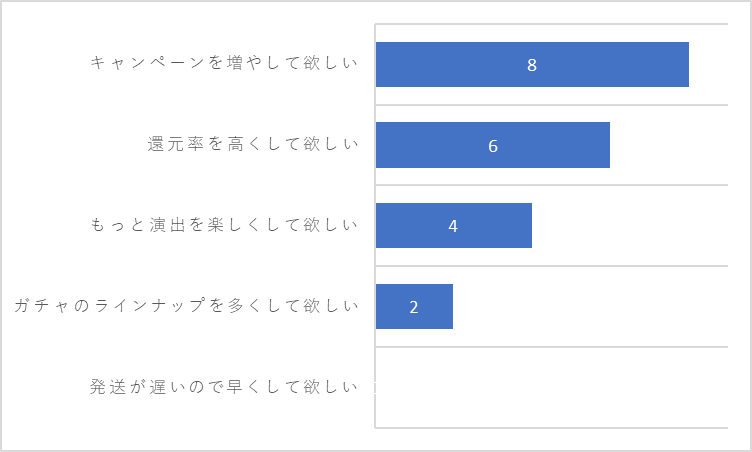Click the gridline below the 8 bar
Viewport: 752px width, 452px height.
pos(552,105)
